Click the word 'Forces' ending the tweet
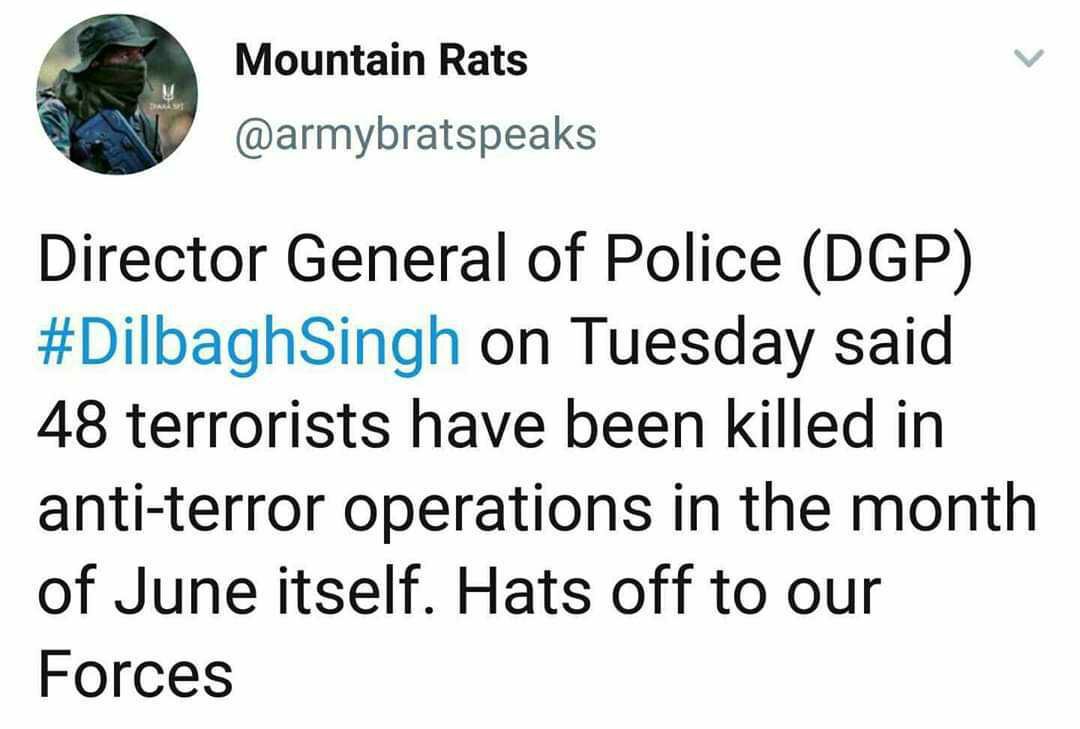The width and height of the screenshot is (1080, 729). coord(136,675)
